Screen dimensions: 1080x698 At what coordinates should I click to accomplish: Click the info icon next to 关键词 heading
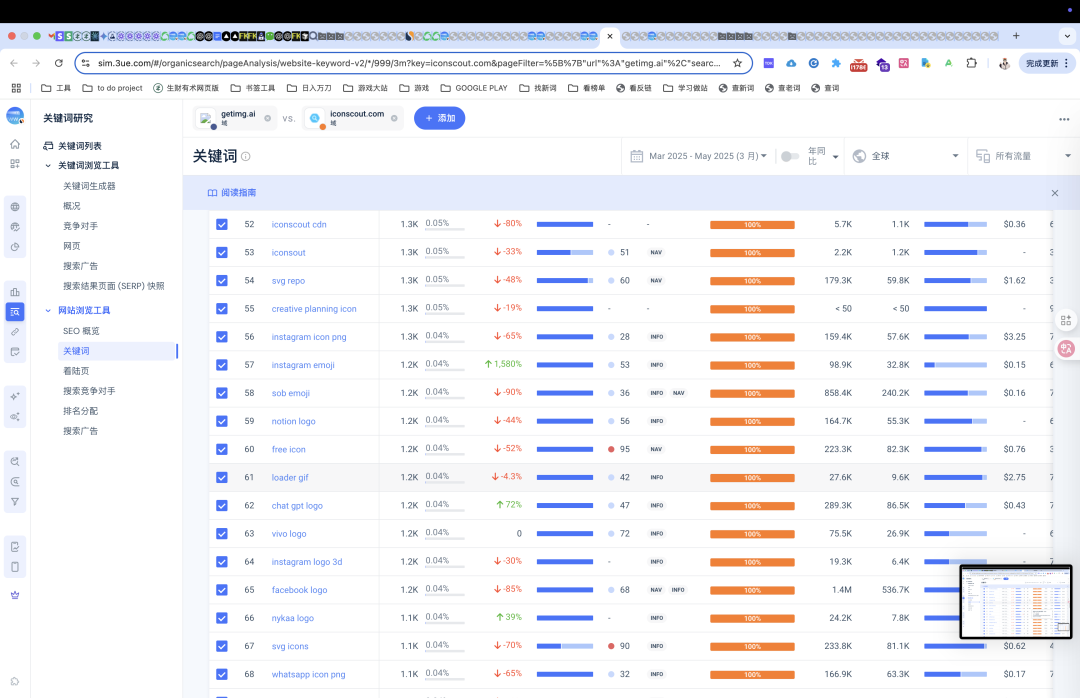point(246,156)
